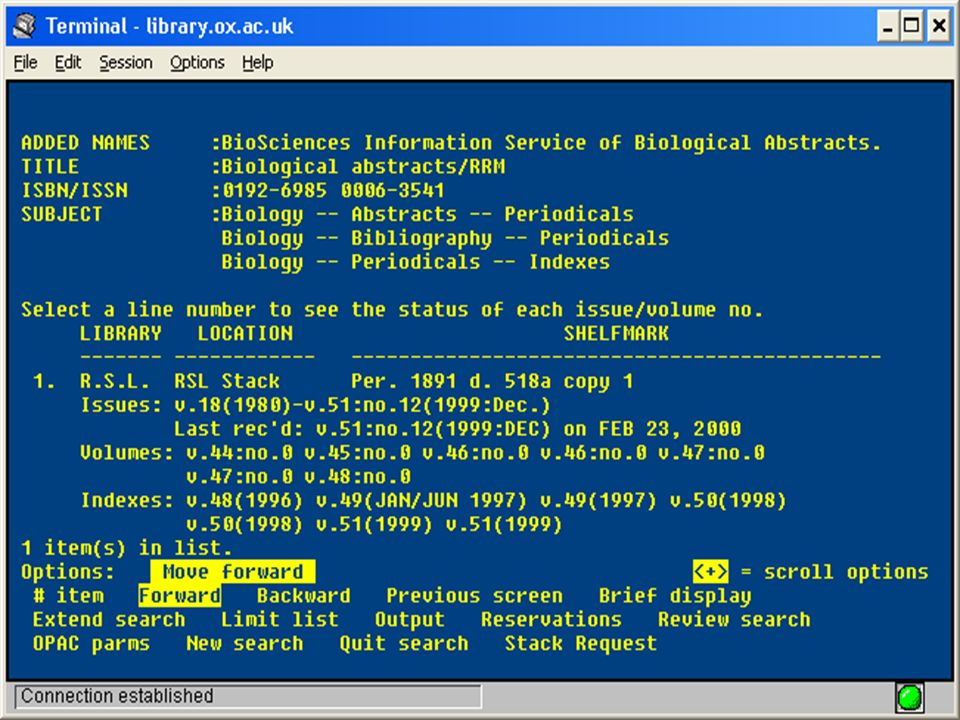Viewport: 960px width, 720px height.
Task: Choose Extend search option
Action: pos(109,620)
